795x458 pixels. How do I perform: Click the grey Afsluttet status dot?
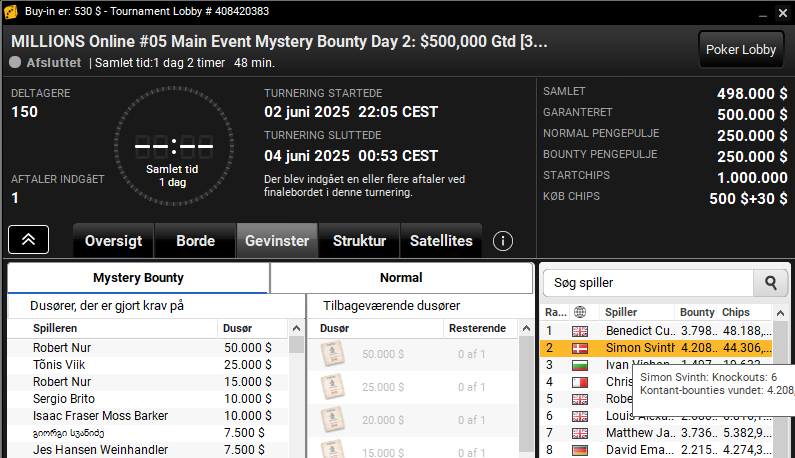click(x=15, y=62)
